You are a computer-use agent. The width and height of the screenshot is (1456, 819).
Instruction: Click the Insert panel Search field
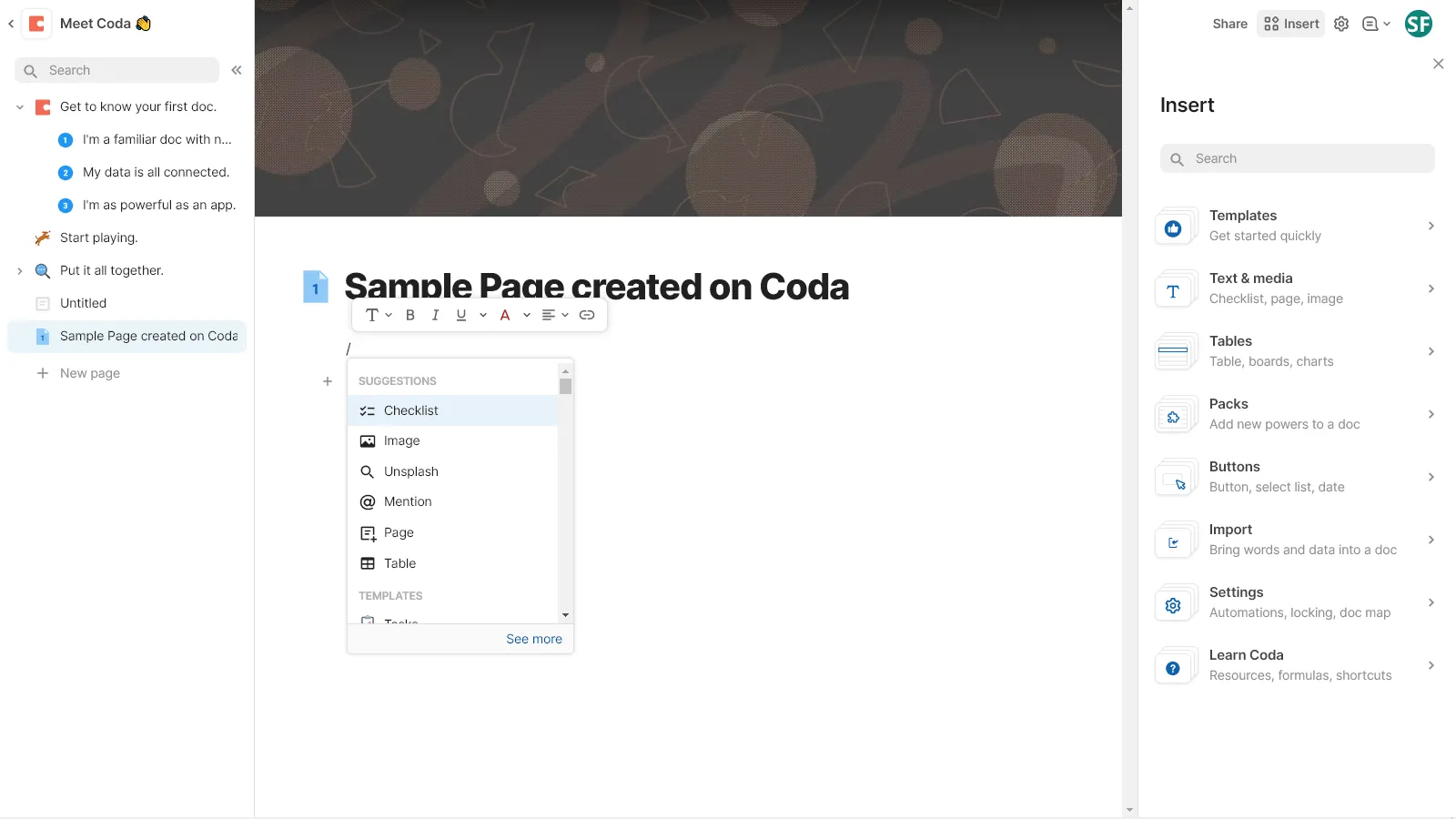click(x=1298, y=158)
